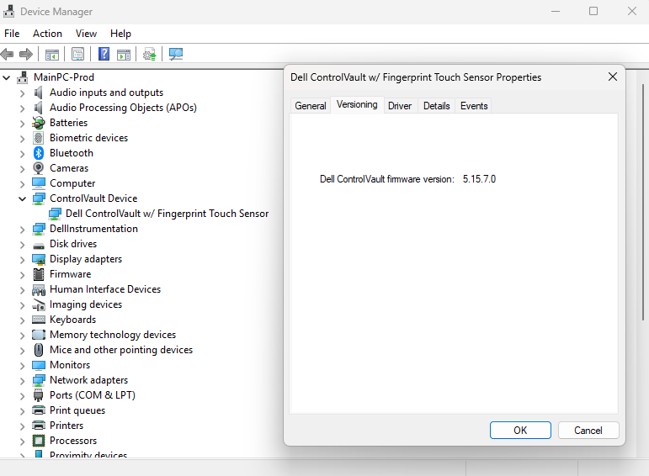The width and height of the screenshot is (649, 476).
Task: Click Show/Hide Console Tree toolbar icon
Action: coord(52,54)
